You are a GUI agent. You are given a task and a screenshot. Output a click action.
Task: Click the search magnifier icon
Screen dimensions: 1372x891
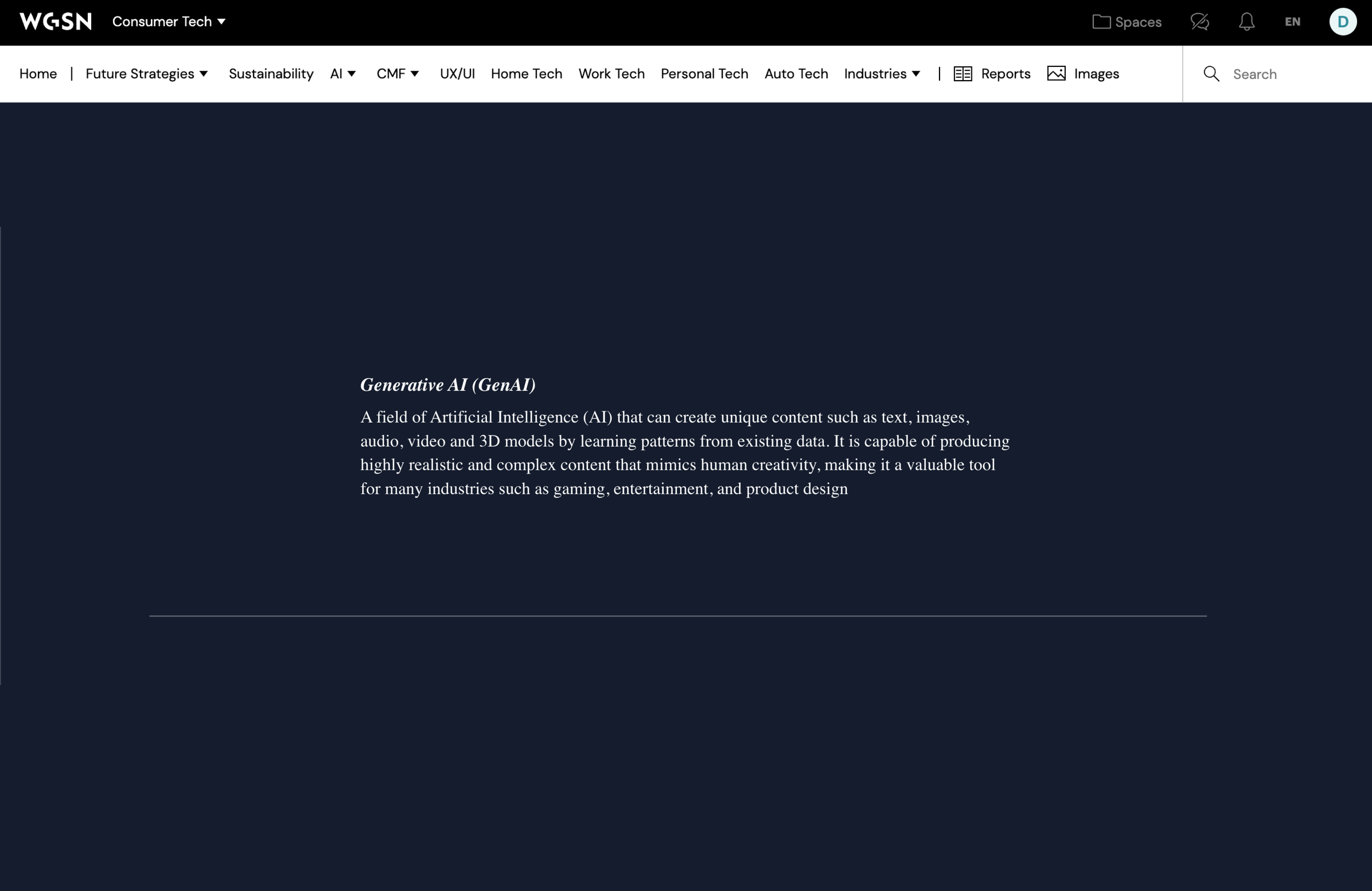[x=1211, y=74]
